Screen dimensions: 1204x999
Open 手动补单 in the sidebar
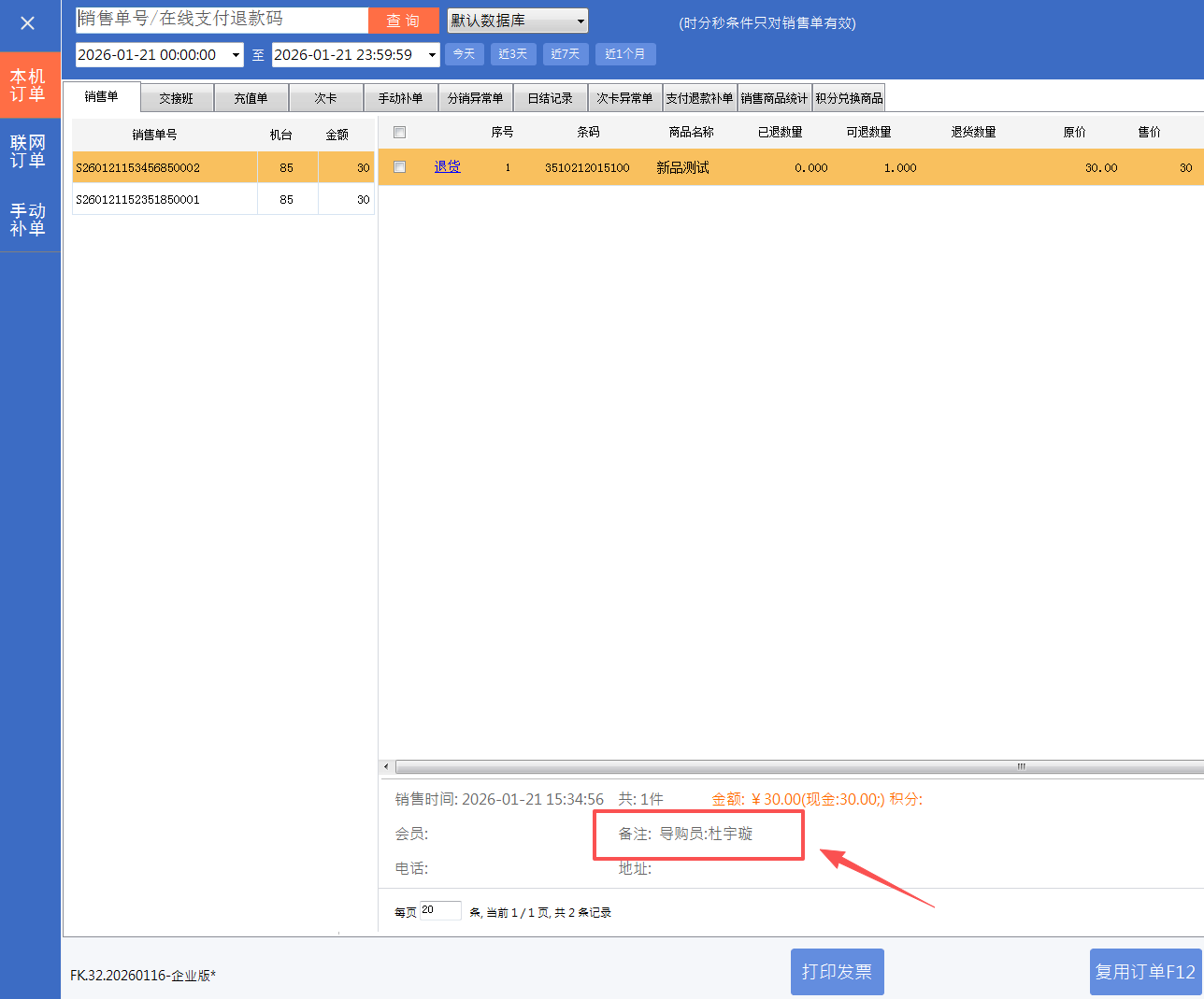click(x=29, y=220)
